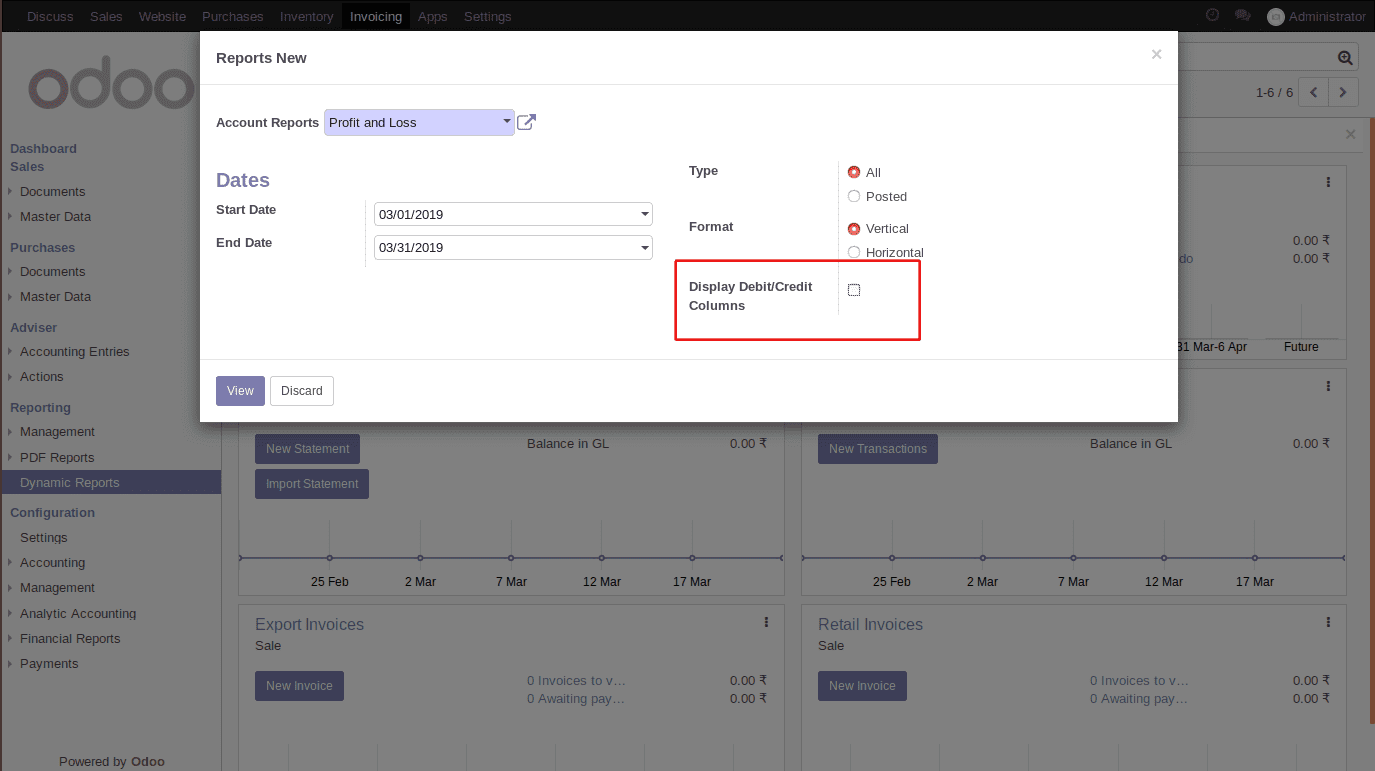
Task: Expand Purchases Master Data in sidebar
Action: (x=55, y=296)
